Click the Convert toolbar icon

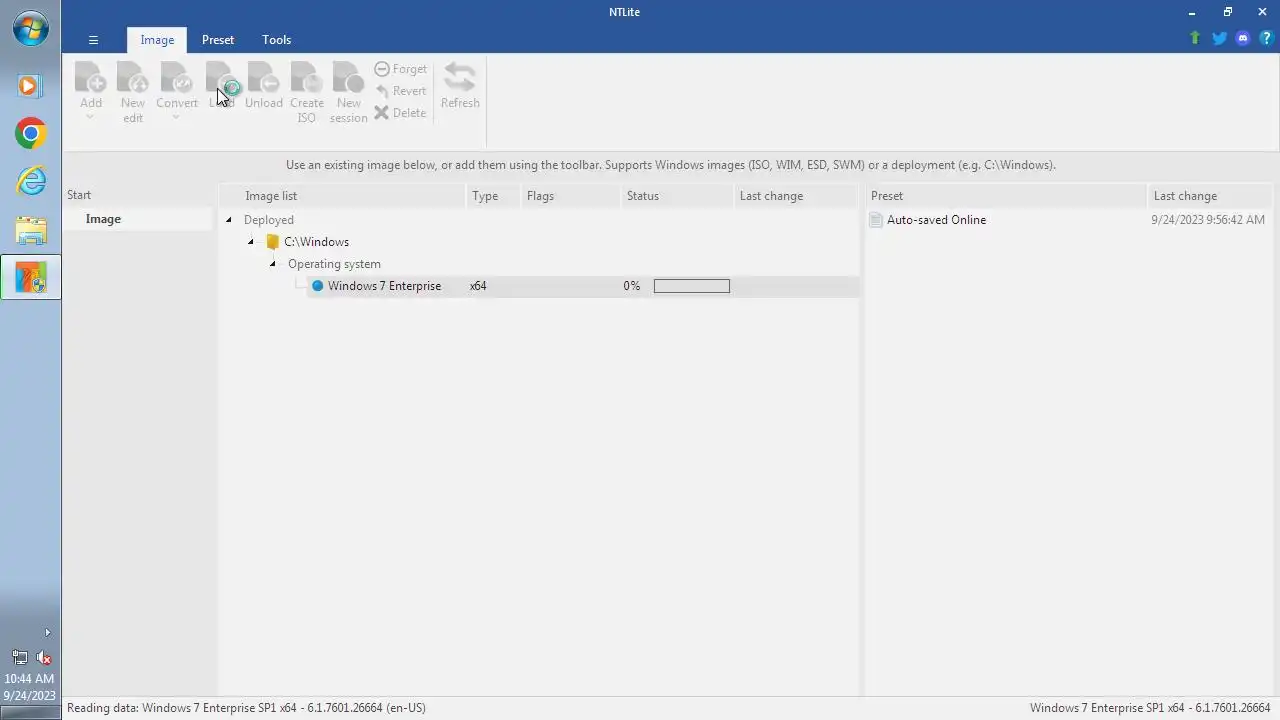pos(176,78)
